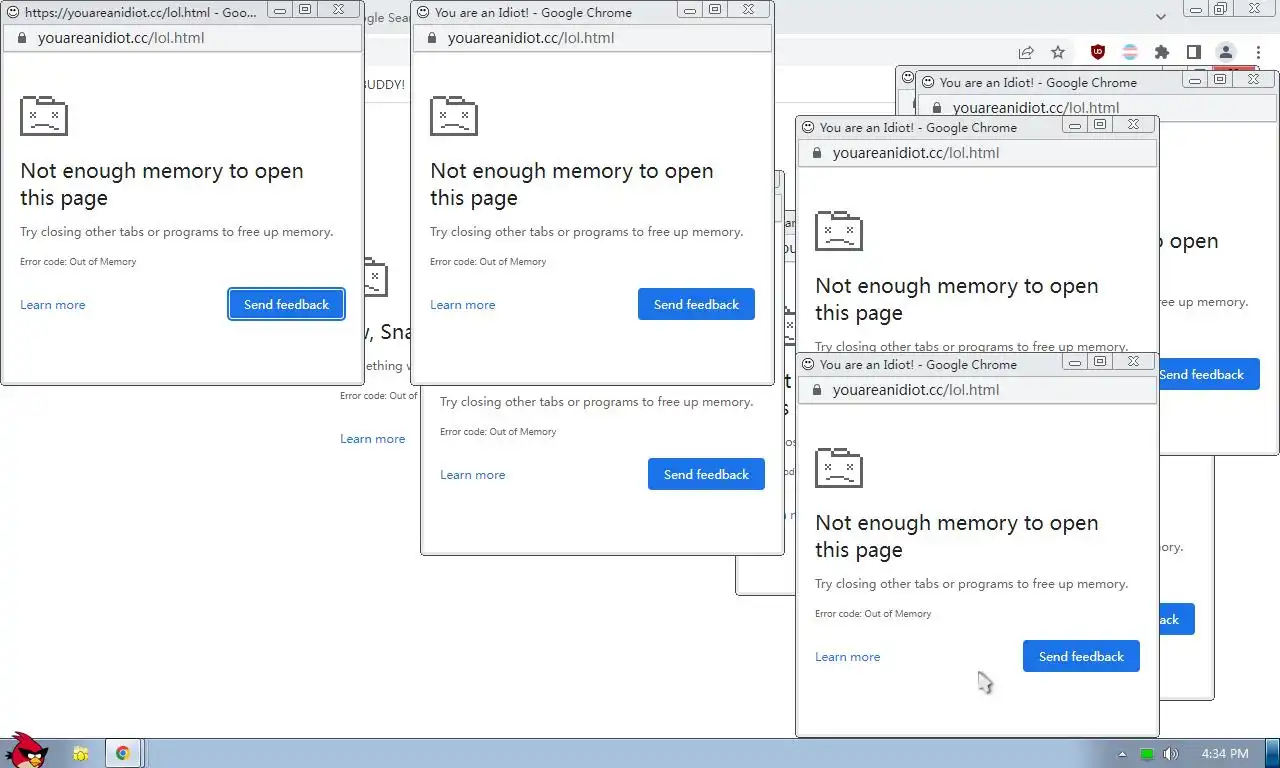Click the address bar URL in far-right popup
The width and height of the screenshot is (1280, 768).
pos(1036,108)
